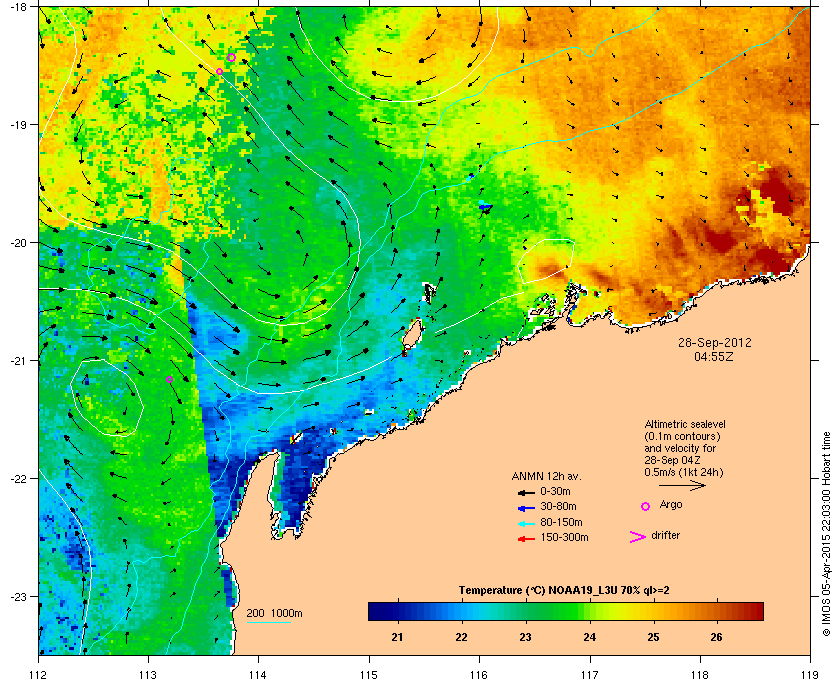The height and width of the screenshot is (680, 840).
Task: Click the 'ANMN 12h av.' legend heading
Action: (x=546, y=476)
